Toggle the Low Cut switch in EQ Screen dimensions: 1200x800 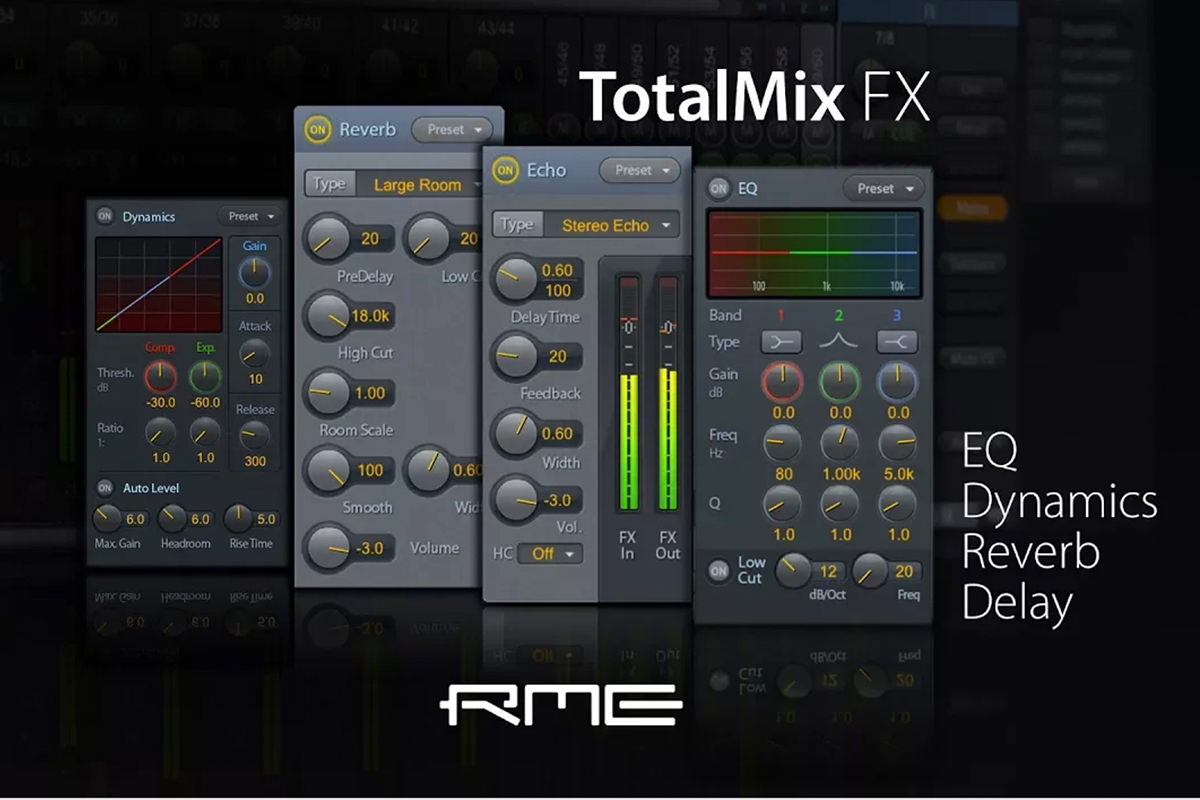click(x=719, y=570)
